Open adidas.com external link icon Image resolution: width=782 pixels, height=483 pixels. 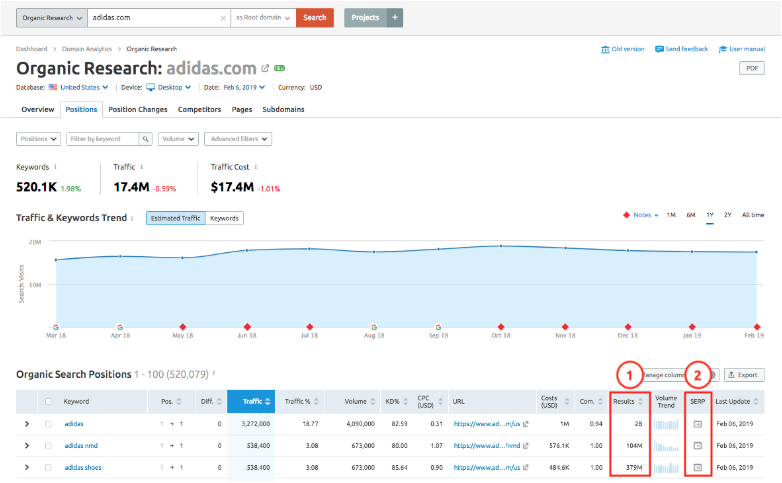[265, 68]
